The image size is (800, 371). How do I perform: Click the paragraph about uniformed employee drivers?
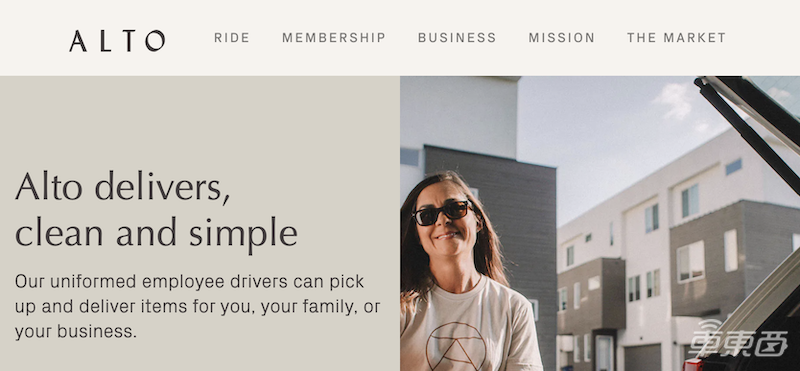coord(197,306)
